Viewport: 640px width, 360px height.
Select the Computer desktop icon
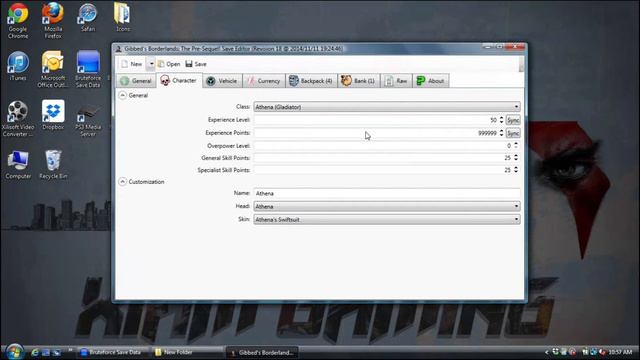(18, 165)
